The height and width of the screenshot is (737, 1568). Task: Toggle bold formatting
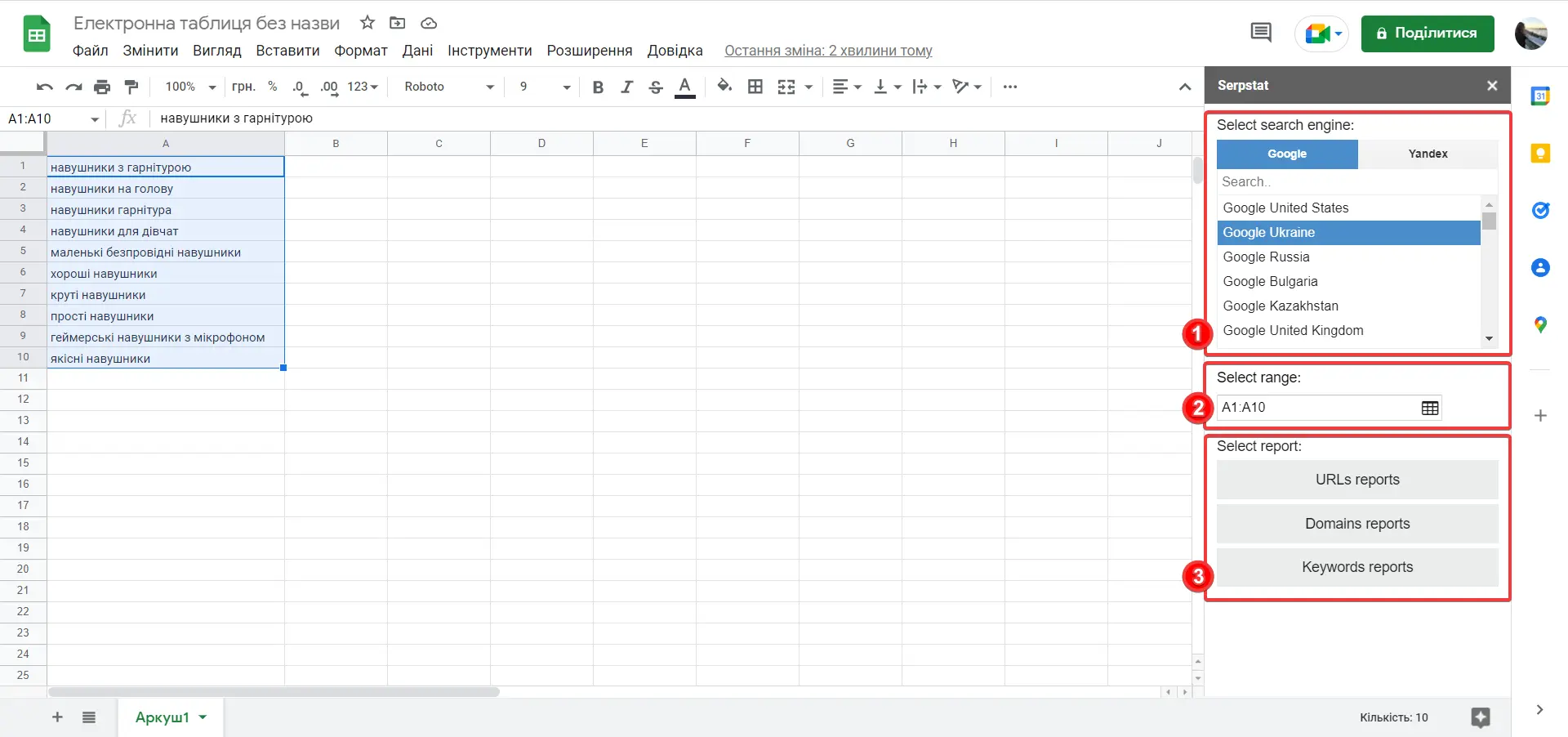pyautogui.click(x=598, y=87)
